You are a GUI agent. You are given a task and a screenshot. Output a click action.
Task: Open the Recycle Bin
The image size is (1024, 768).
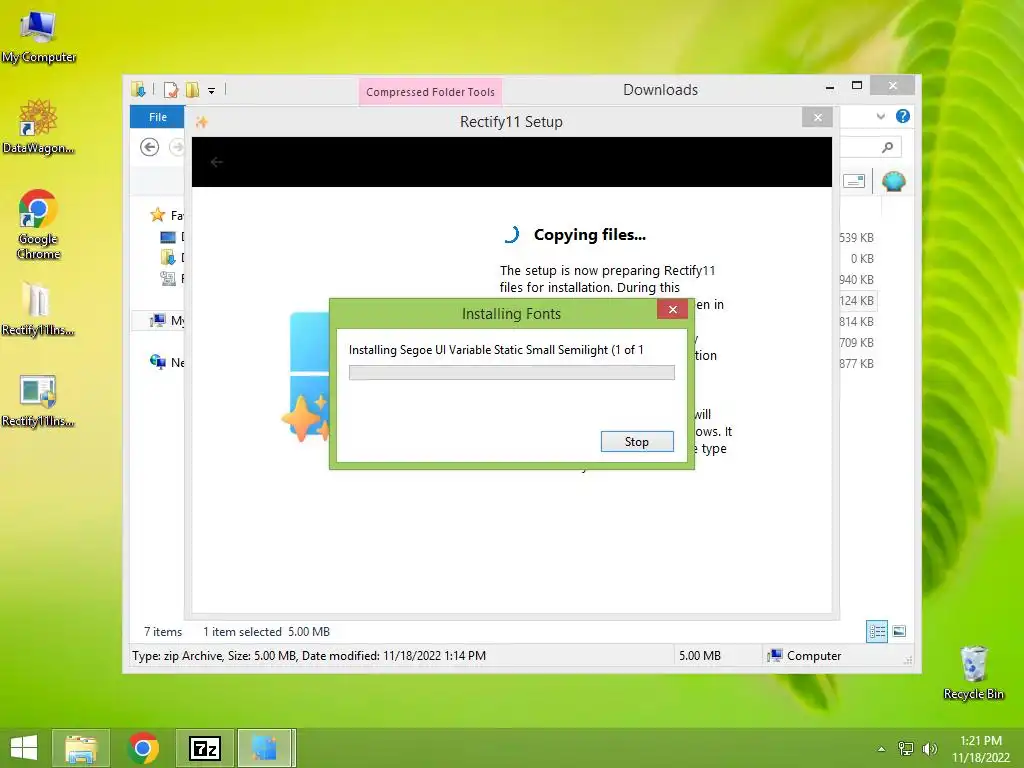[973, 673]
